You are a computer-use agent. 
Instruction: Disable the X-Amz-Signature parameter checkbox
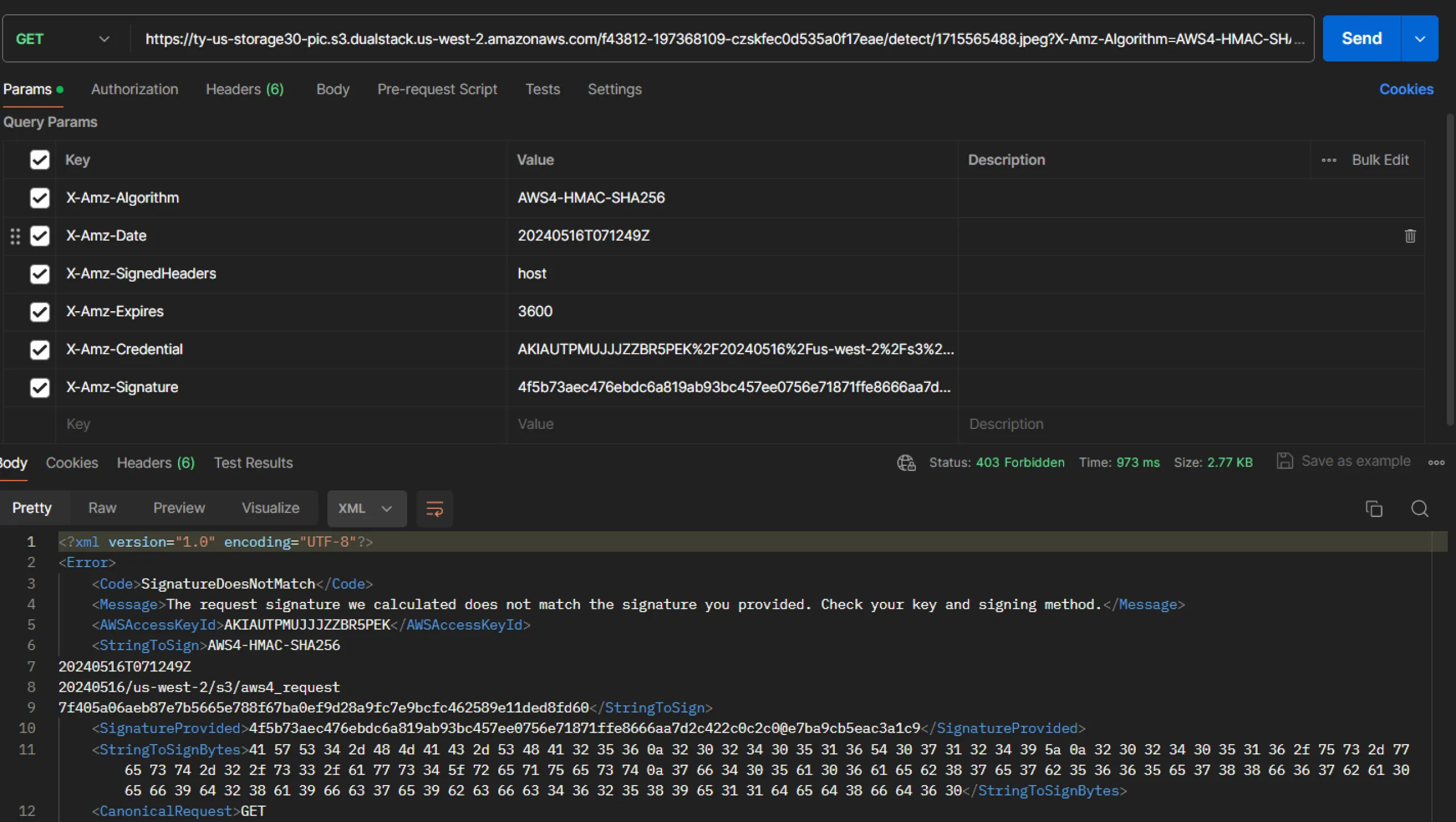pos(40,387)
